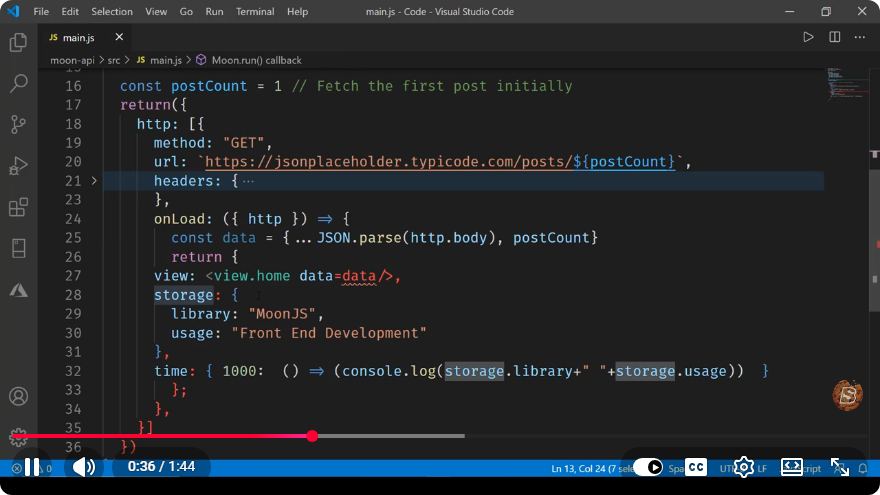The width and height of the screenshot is (880, 495).
Task: Click the Run Code play icon
Action: 808,37
